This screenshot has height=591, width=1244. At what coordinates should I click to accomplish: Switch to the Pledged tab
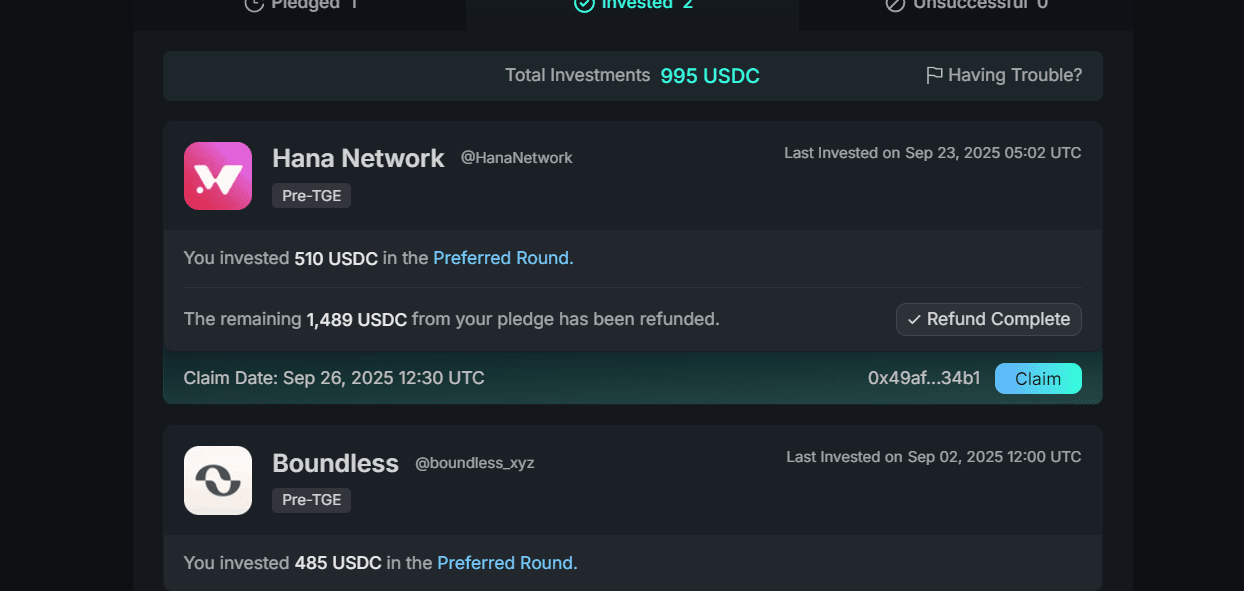pos(307,4)
